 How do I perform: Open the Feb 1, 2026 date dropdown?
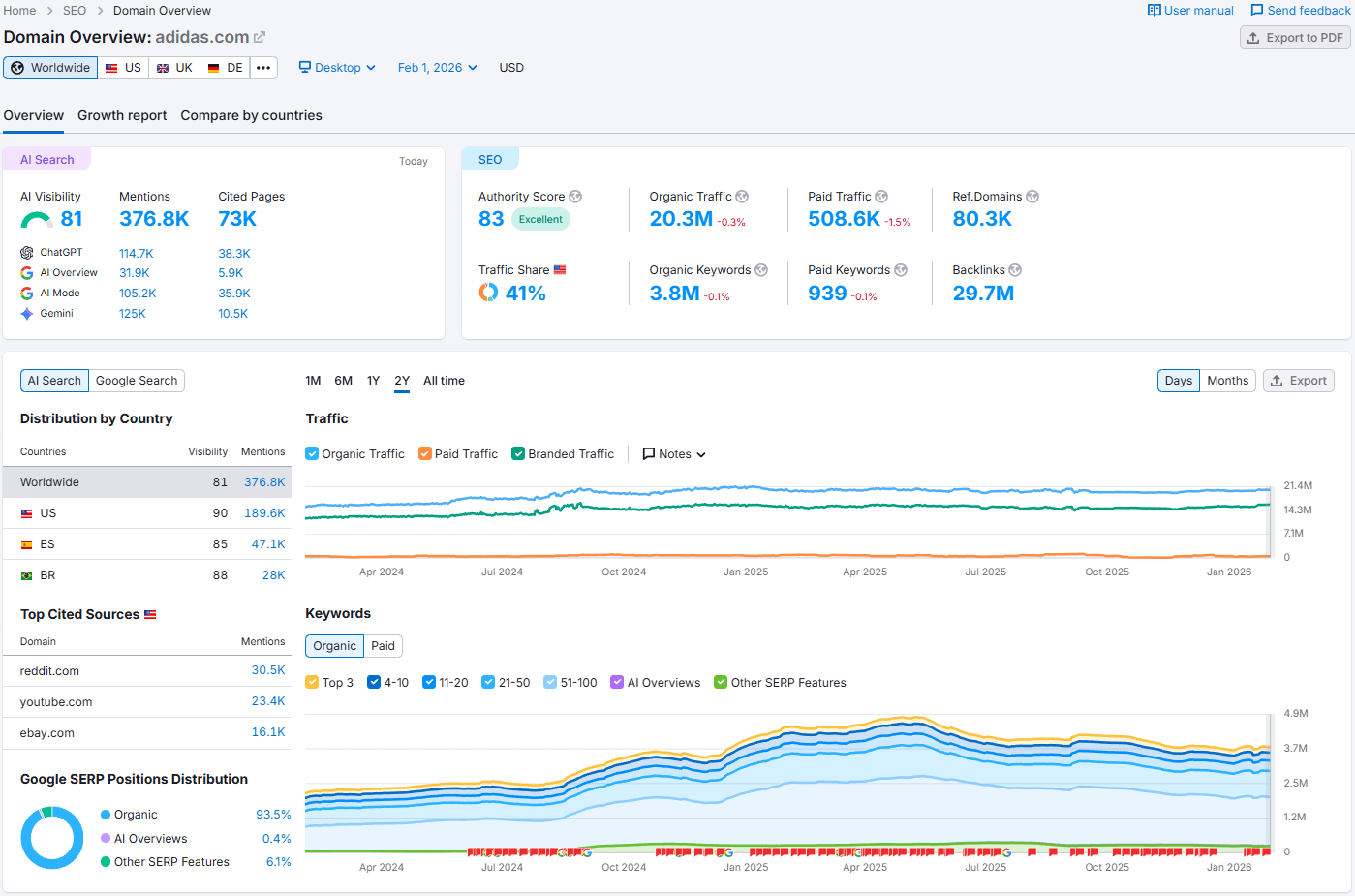[x=437, y=67]
